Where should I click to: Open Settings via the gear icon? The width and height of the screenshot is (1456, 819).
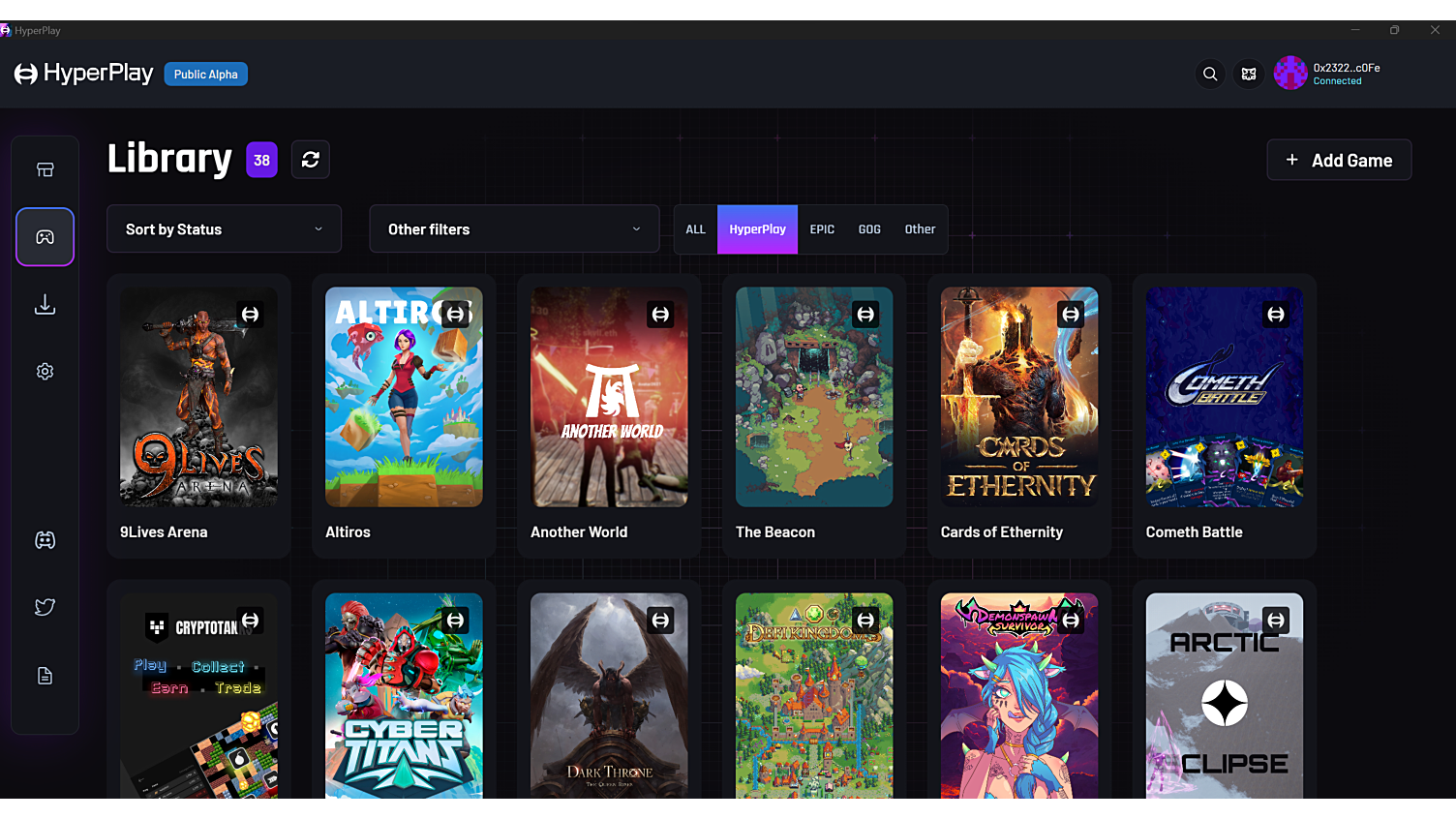point(45,371)
